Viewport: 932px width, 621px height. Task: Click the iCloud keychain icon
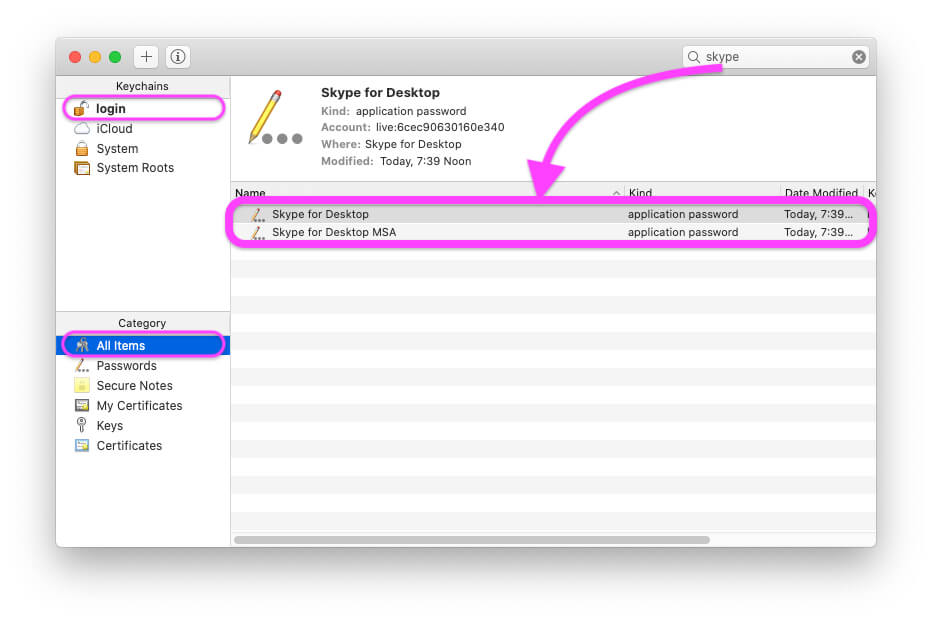(81, 128)
